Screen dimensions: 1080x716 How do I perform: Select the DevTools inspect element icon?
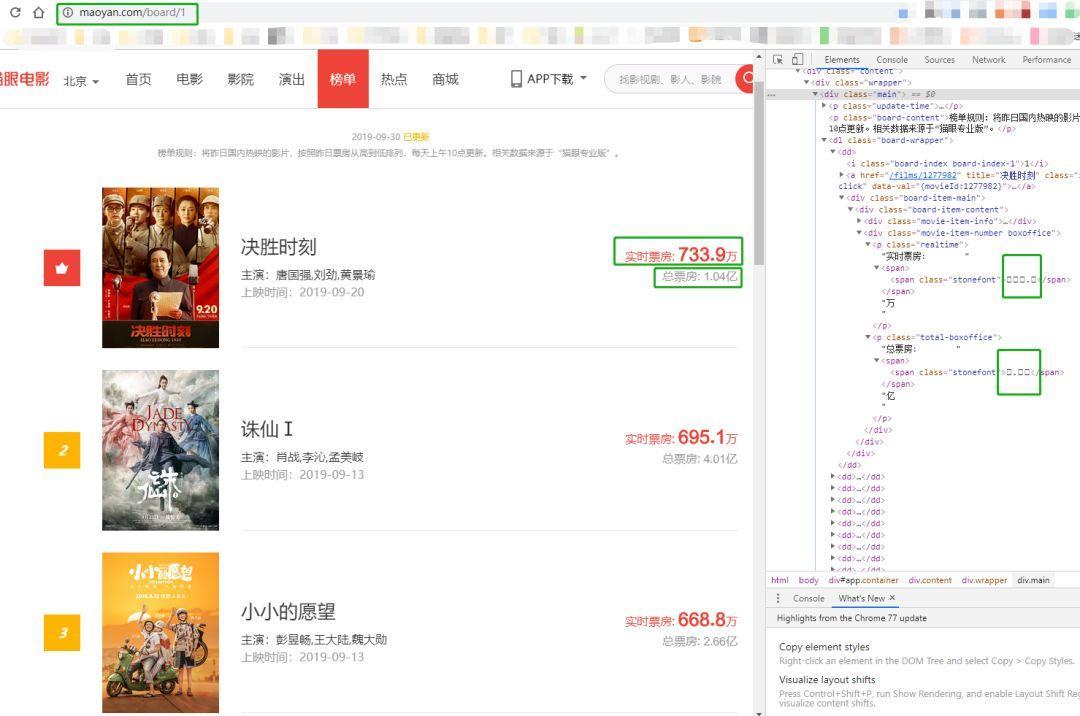click(x=778, y=59)
